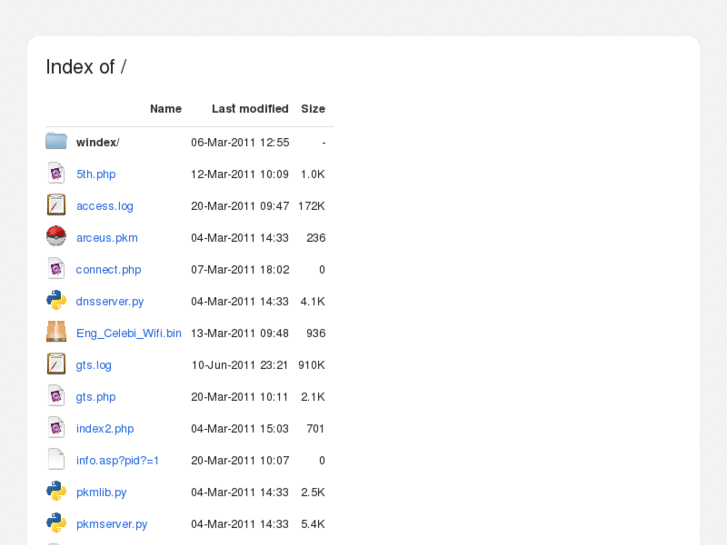Viewport: 727px width, 545px height.
Task: Click the windex folder icon
Action: 56,141
